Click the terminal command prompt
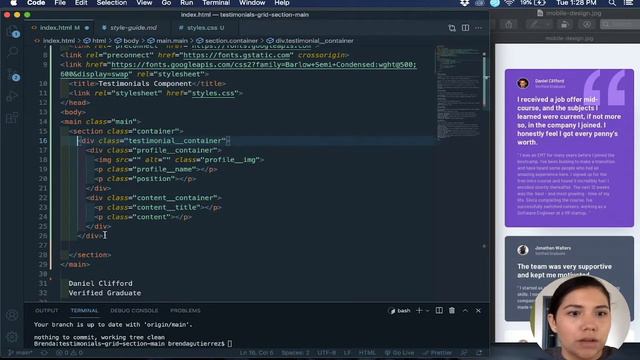The width and height of the screenshot is (640, 360). [x=133, y=344]
